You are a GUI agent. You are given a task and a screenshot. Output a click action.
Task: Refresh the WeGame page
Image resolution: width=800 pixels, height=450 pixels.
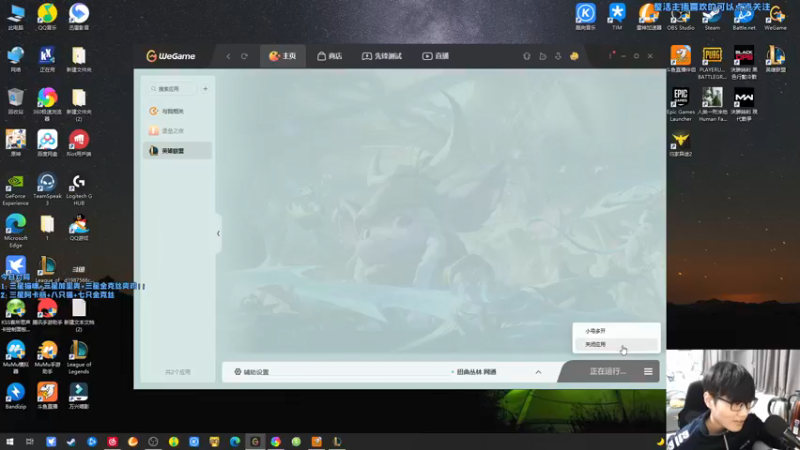pyautogui.click(x=244, y=56)
